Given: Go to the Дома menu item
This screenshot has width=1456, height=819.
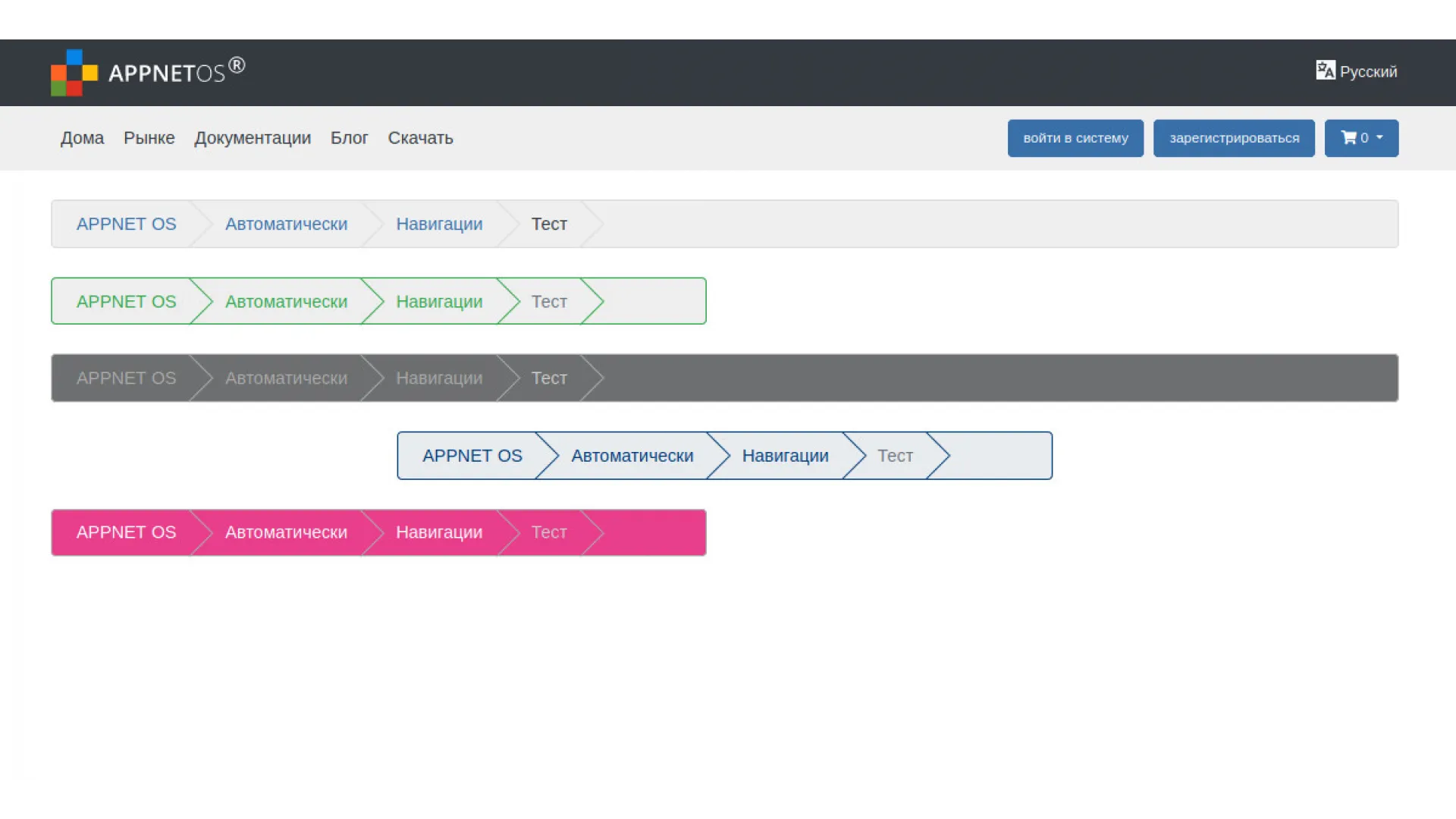Looking at the screenshot, I should [x=82, y=138].
